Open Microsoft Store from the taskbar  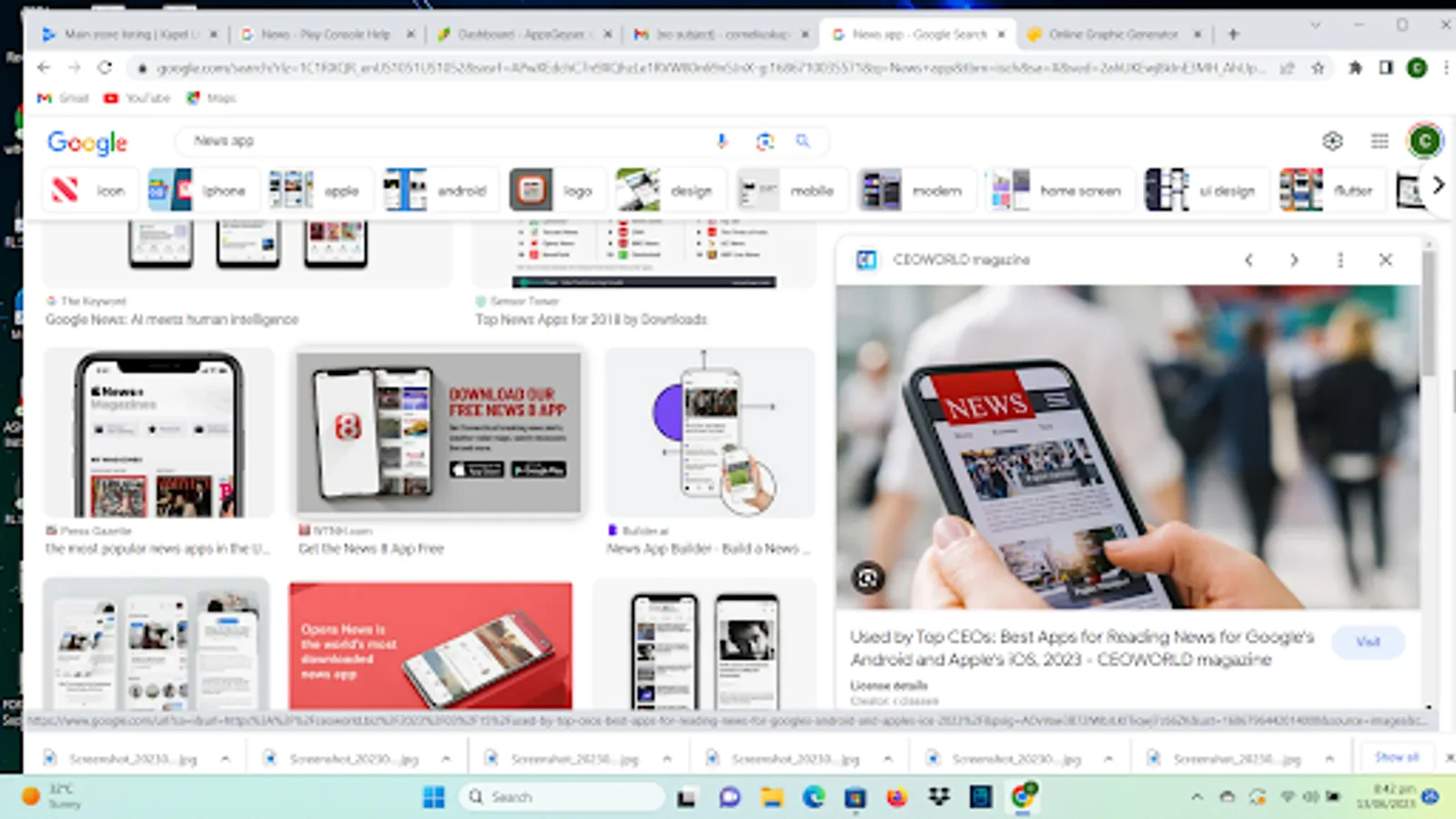854,797
